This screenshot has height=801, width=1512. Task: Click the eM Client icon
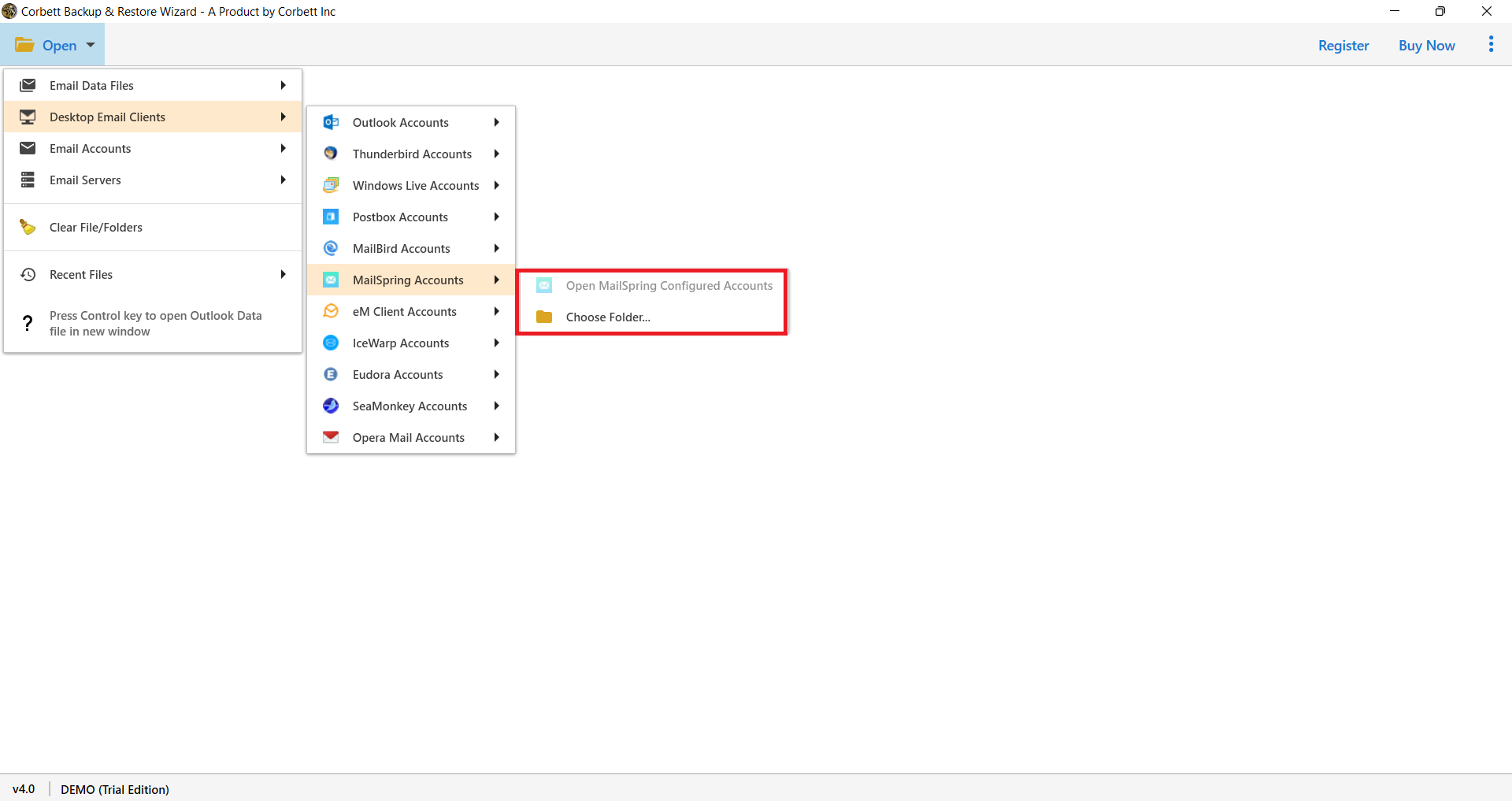pos(331,311)
